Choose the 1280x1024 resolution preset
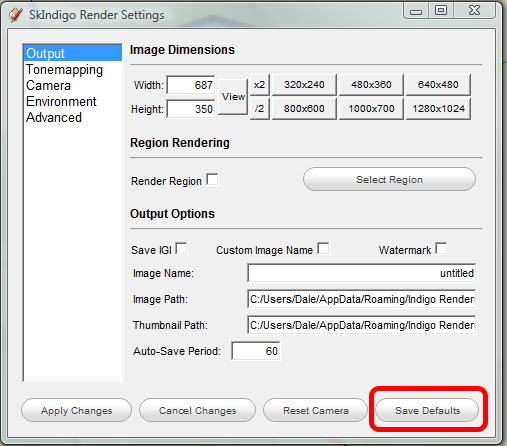Screen dimensions: 507x446 [x=438, y=109]
